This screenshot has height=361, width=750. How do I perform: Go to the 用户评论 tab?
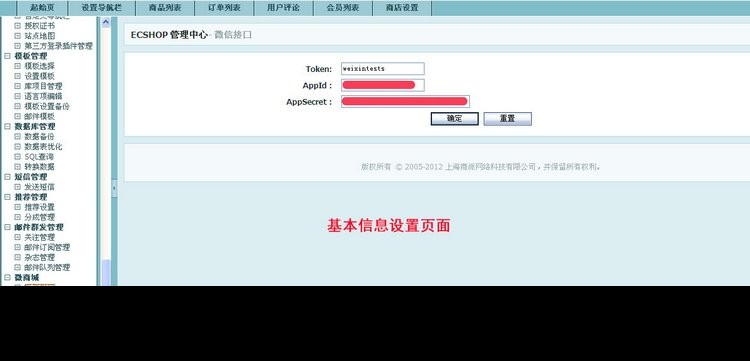coord(284,8)
